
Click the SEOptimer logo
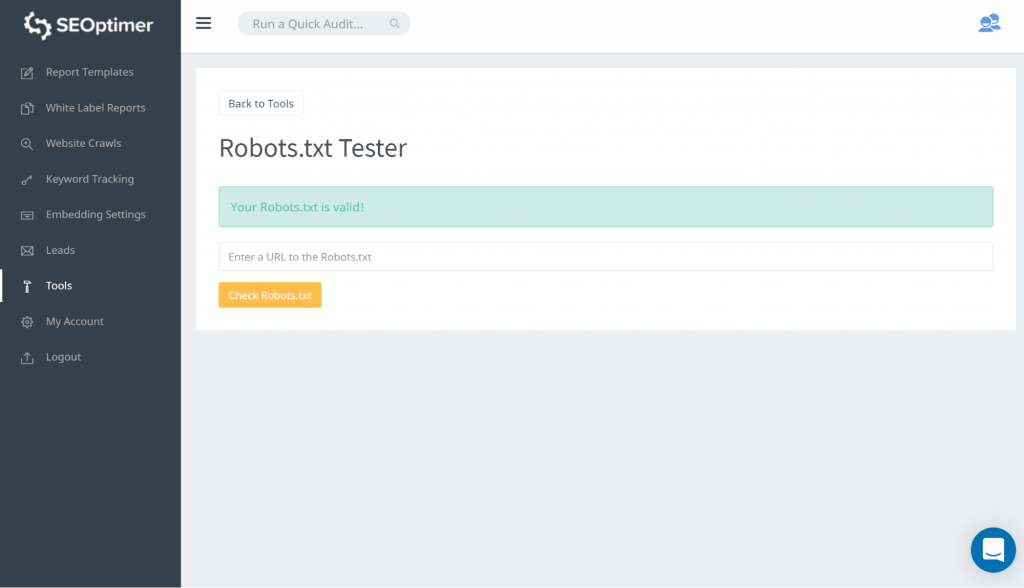(89, 25)
